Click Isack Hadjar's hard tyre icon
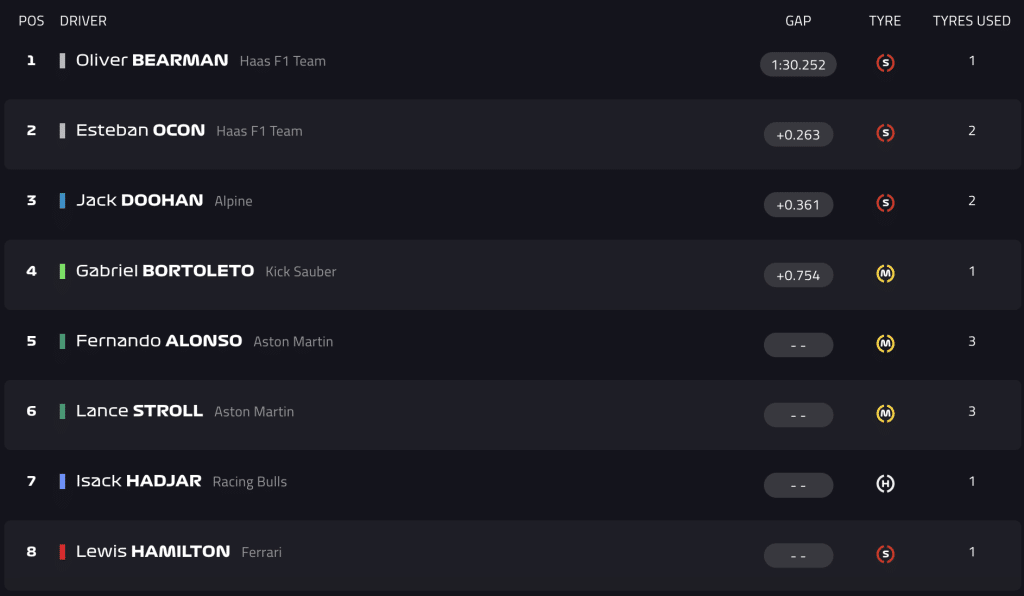The image size is (1024, 596). click(x=885, y=484)
